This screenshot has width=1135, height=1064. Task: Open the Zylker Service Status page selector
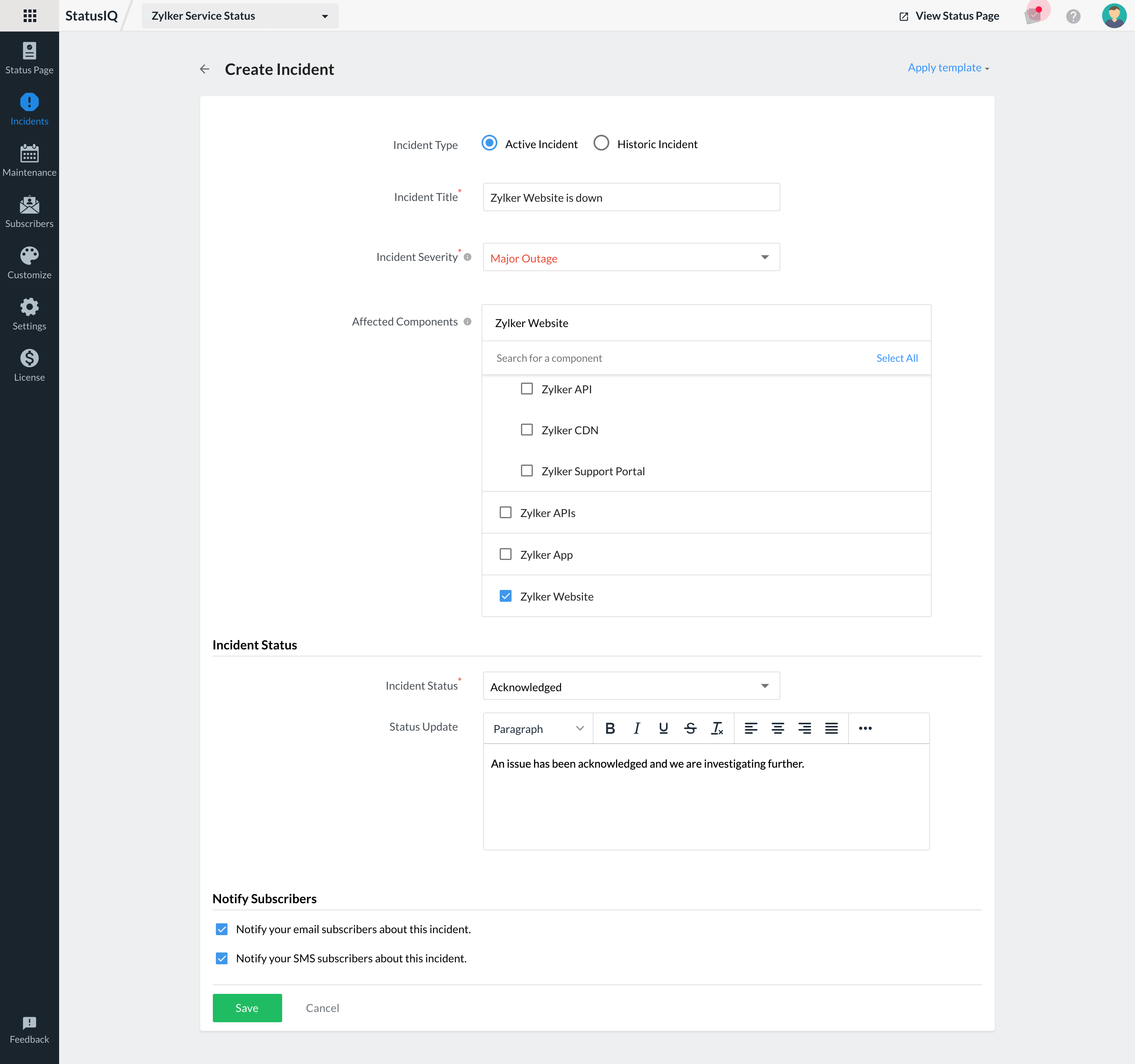coord(239,15)
